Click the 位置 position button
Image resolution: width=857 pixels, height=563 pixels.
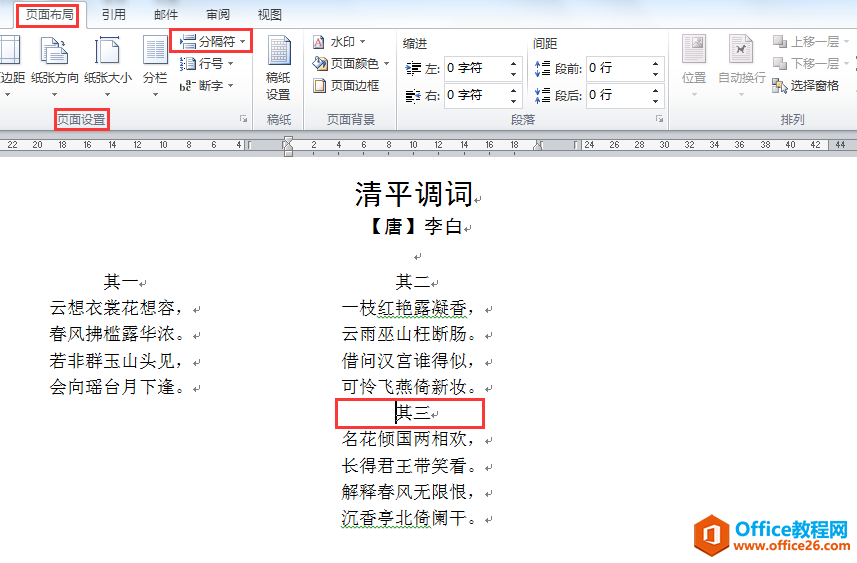click(694, 66)
